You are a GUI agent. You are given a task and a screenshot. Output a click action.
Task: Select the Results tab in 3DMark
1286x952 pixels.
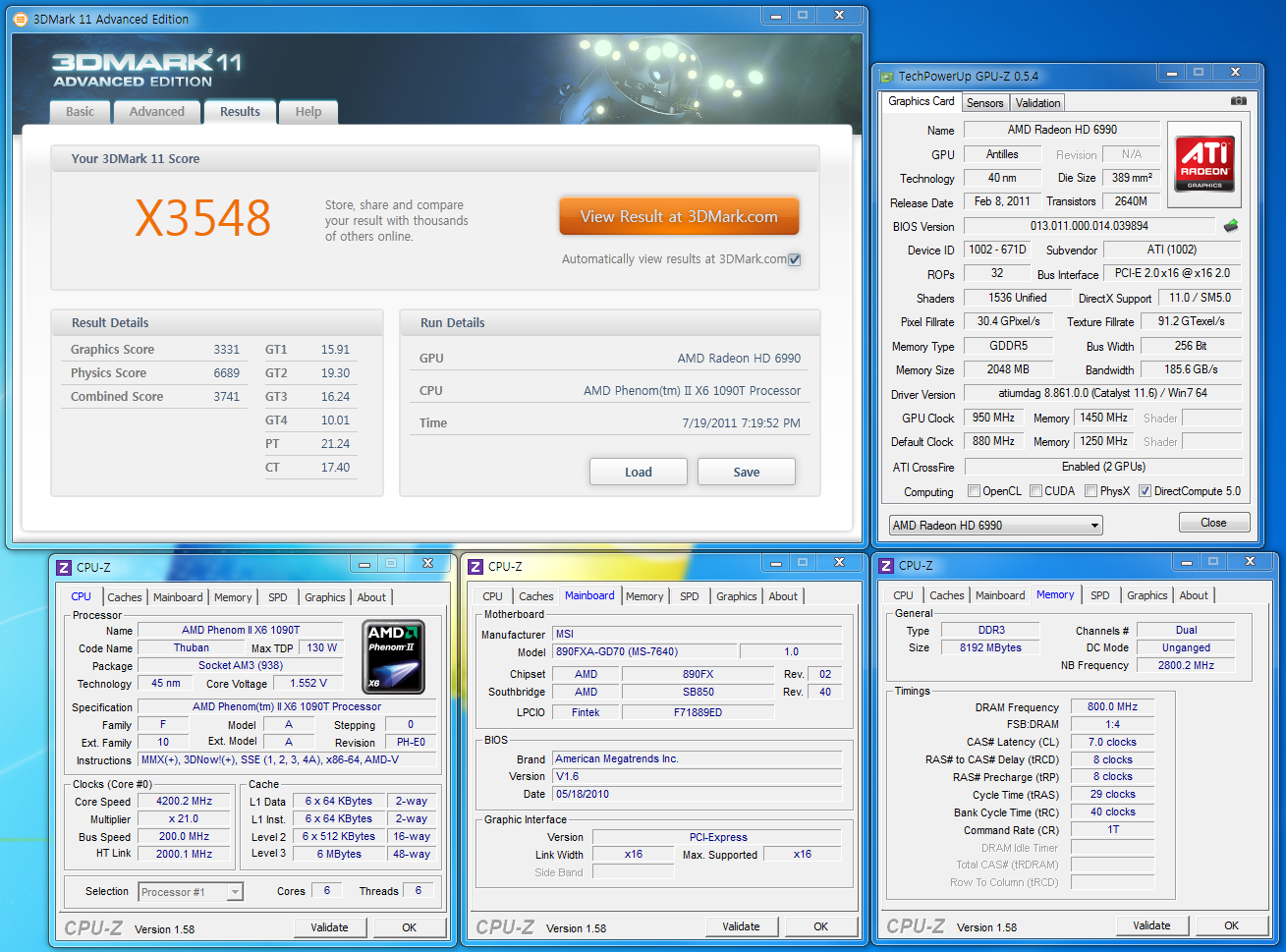[x=241, y=111]
